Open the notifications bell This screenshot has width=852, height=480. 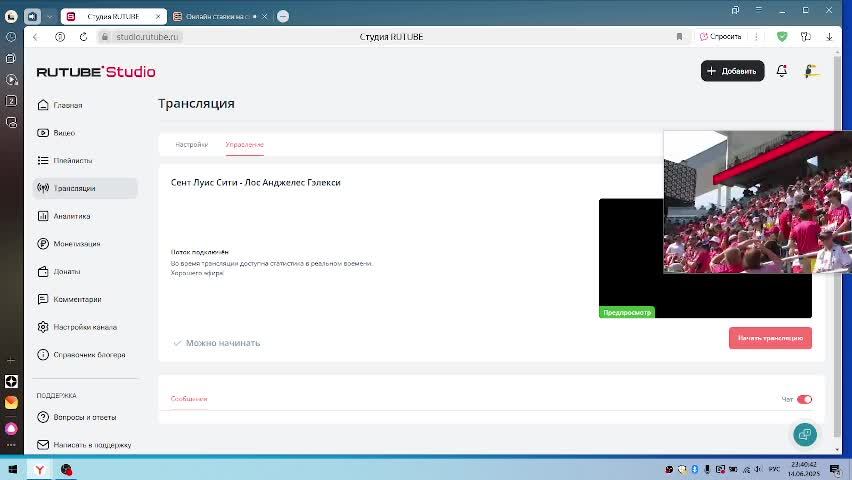781,71
